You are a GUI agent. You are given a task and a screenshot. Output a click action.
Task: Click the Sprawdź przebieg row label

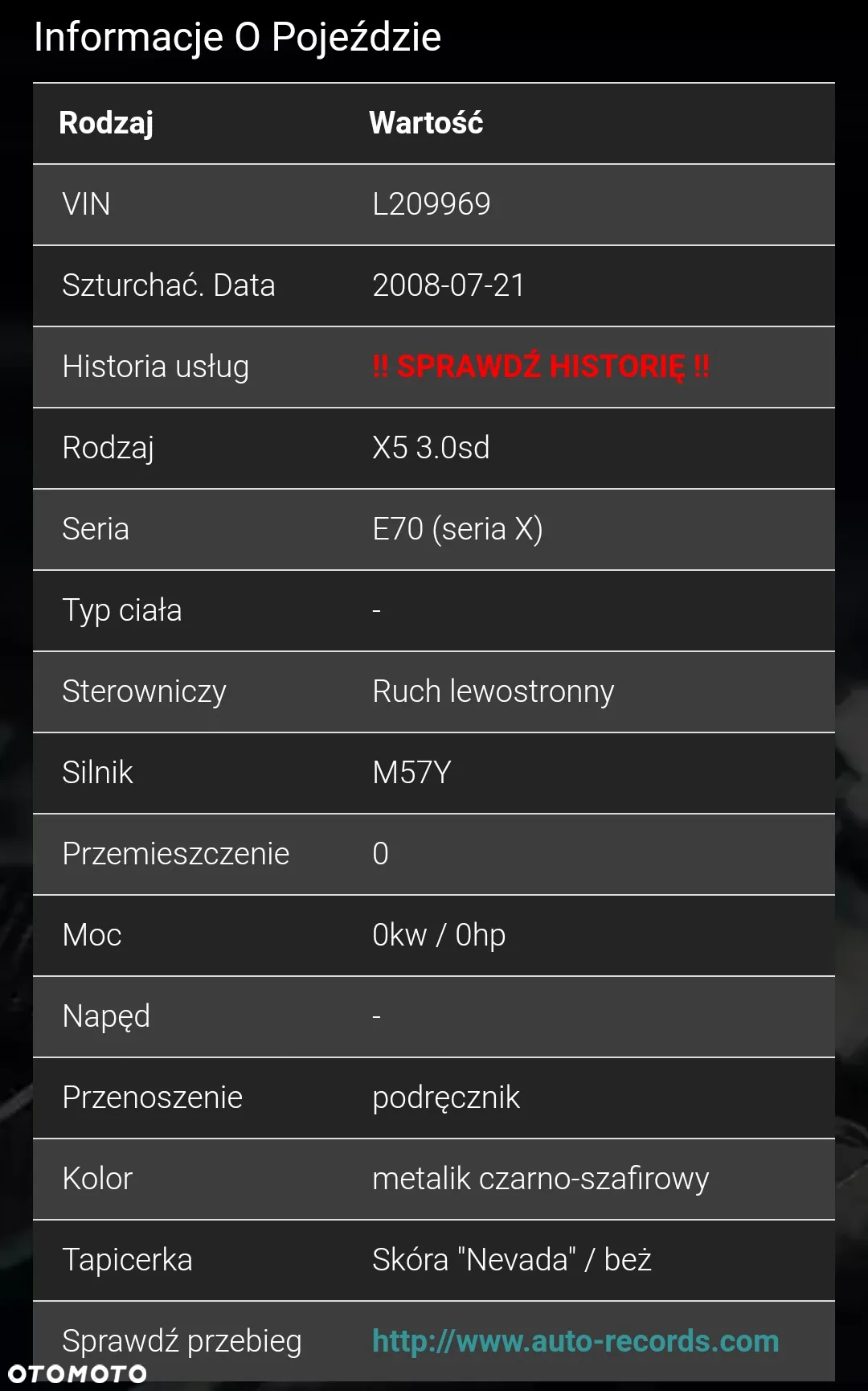coord(182,1341)
